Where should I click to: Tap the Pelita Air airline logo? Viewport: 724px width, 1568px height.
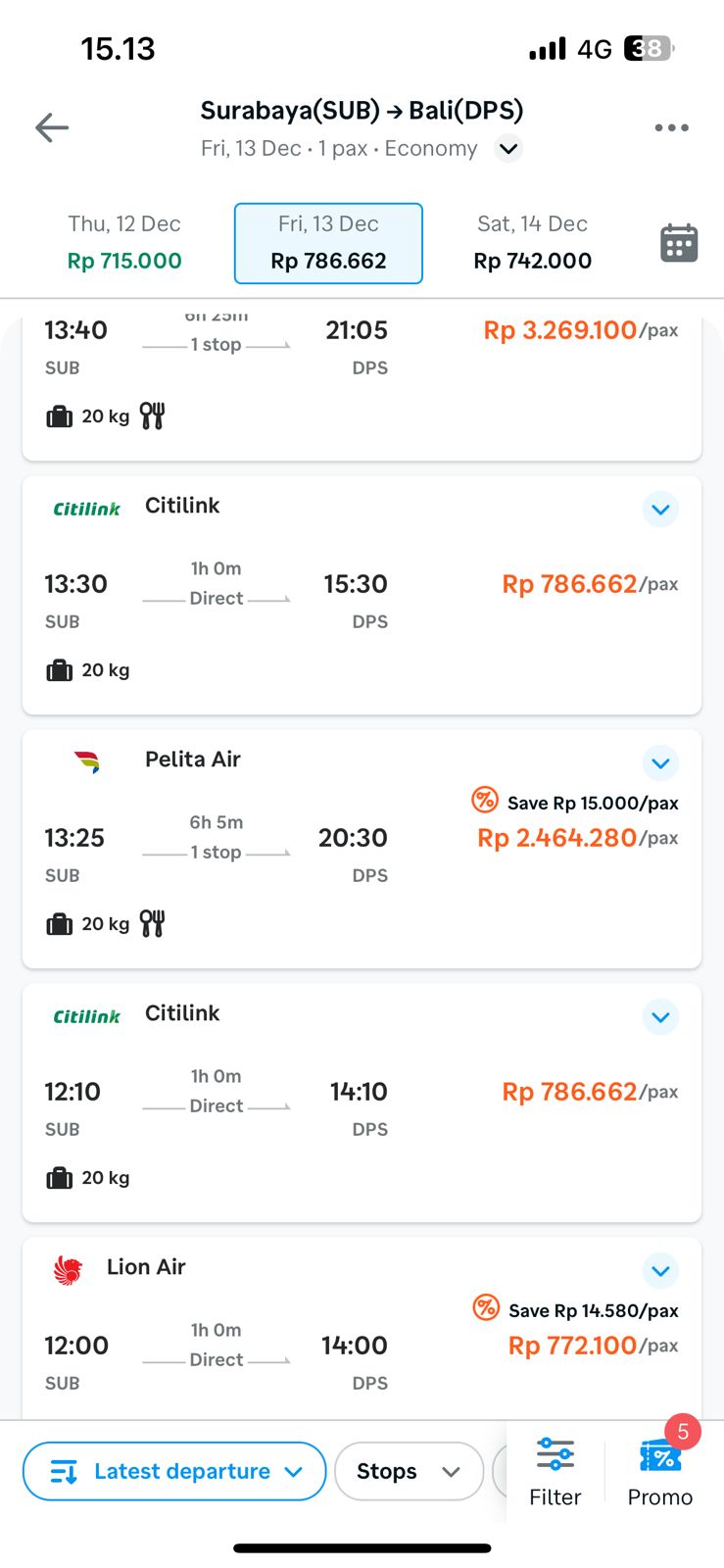87,761
